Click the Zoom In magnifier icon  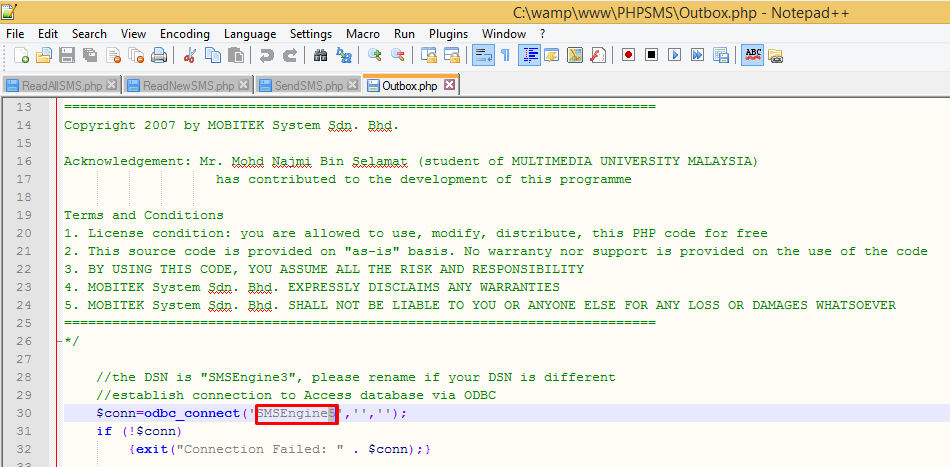click(x=375, y=55)
